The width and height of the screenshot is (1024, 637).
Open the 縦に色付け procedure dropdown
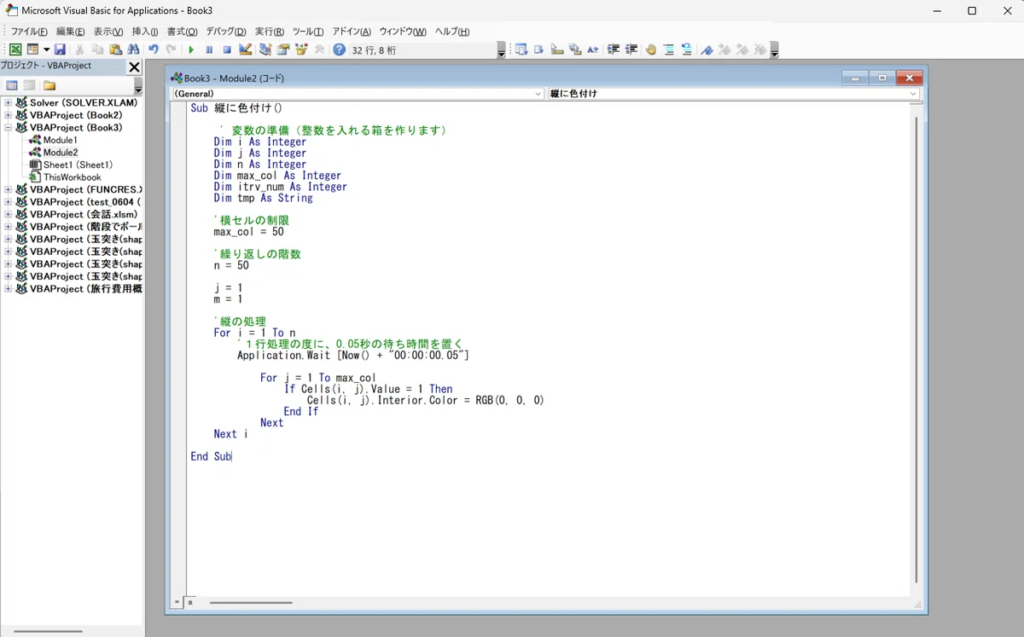(913, 93)
